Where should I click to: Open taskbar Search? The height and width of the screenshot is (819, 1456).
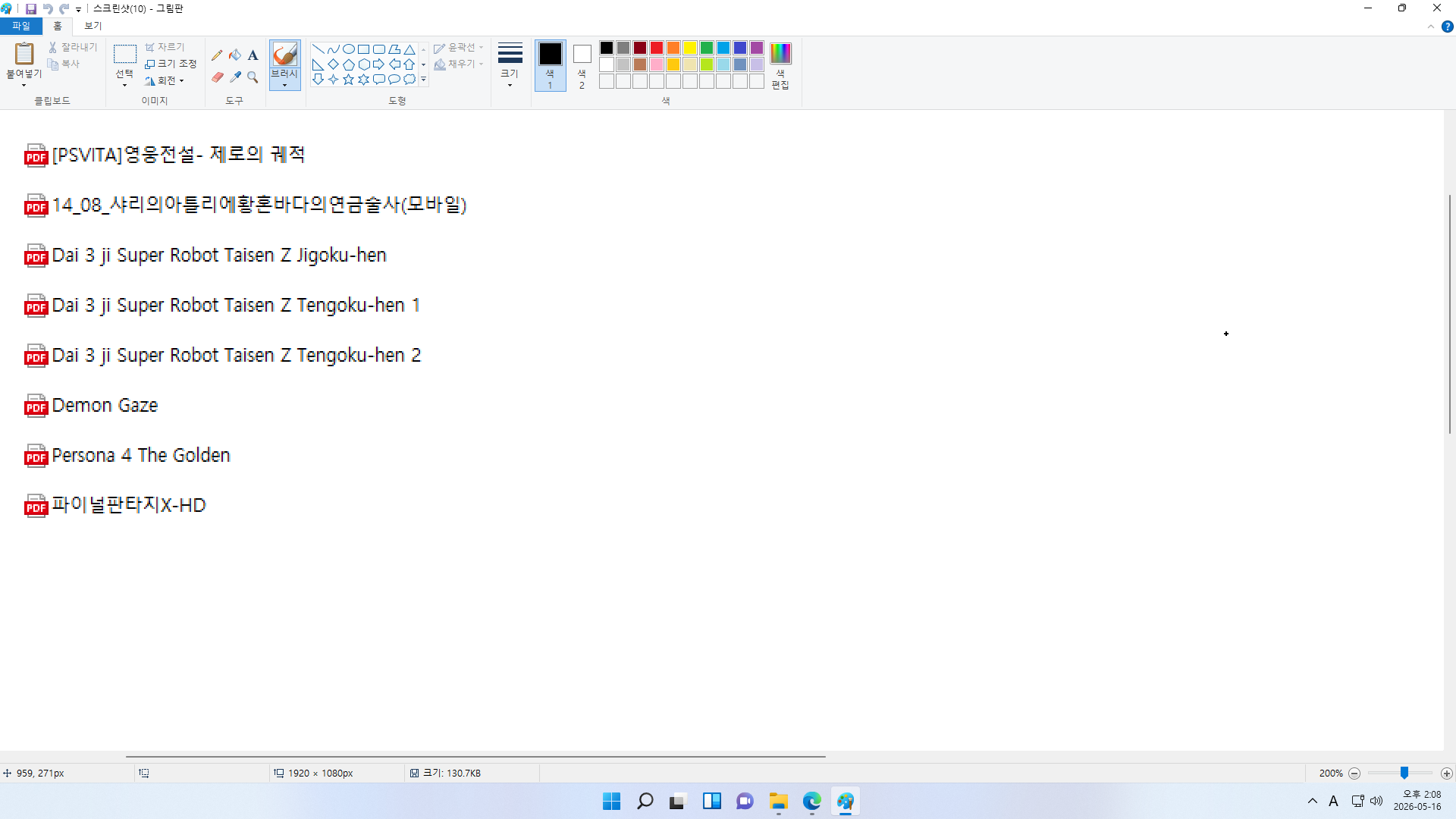point(645,802)
